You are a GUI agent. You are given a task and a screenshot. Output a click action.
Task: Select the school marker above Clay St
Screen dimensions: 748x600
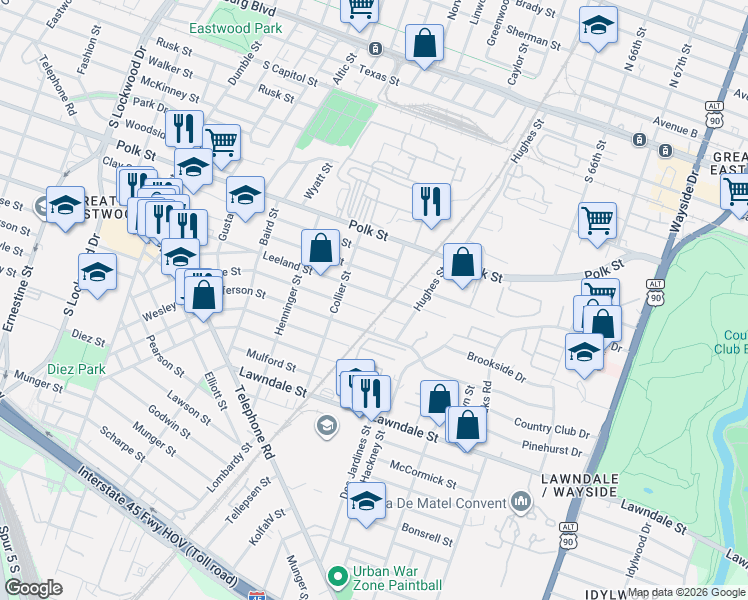tap(193, 168)
